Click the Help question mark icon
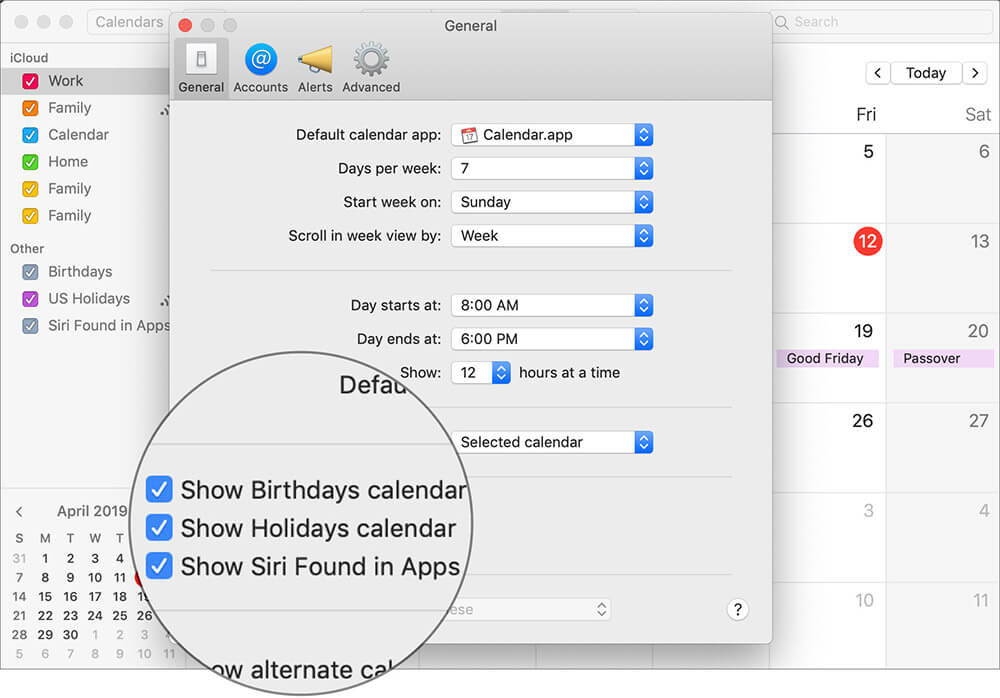The image size is (1000, 698). click(x=738, y=609)
